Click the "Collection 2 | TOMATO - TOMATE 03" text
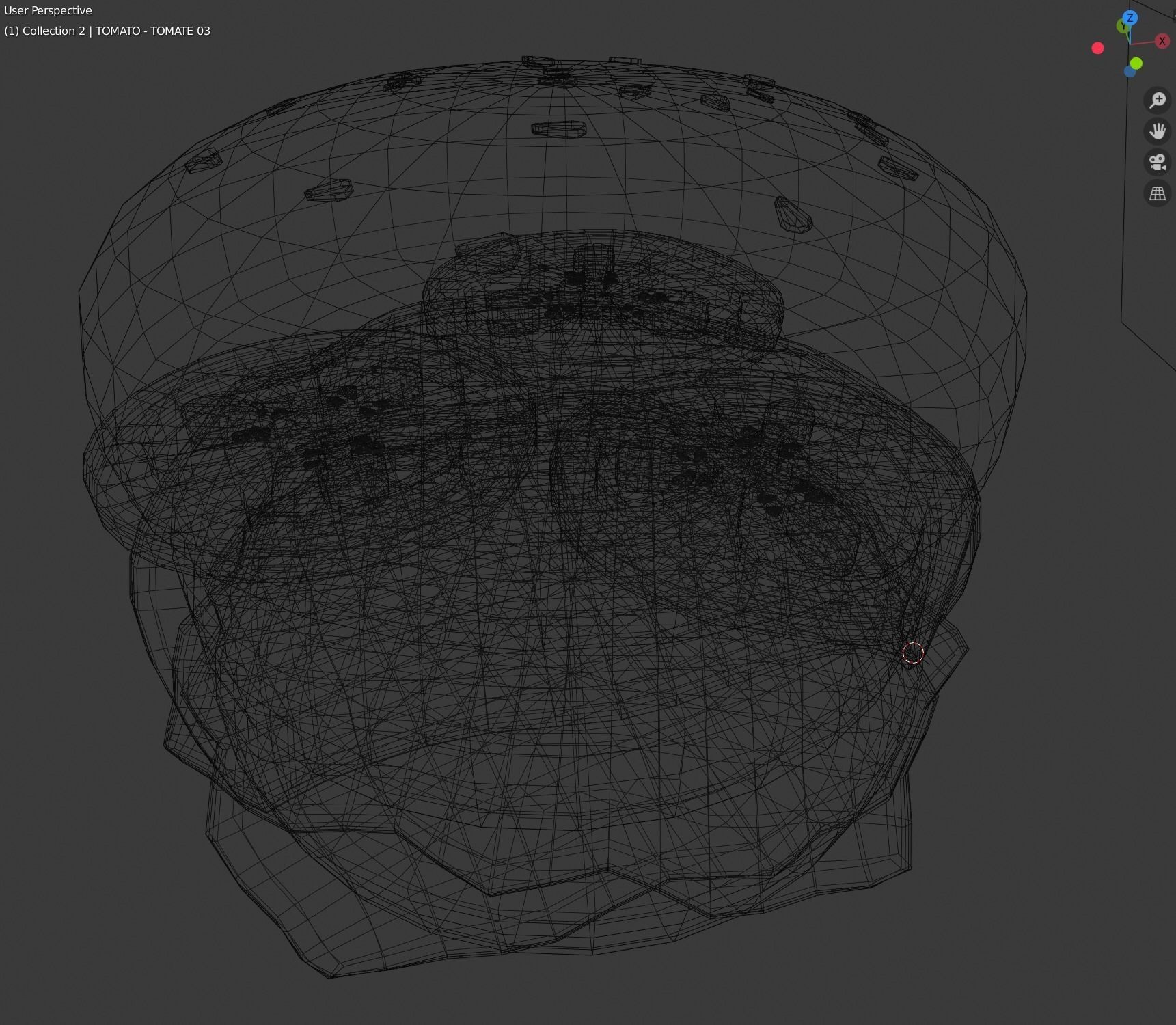This screenshot has width=1176, height=1025. 116,31
